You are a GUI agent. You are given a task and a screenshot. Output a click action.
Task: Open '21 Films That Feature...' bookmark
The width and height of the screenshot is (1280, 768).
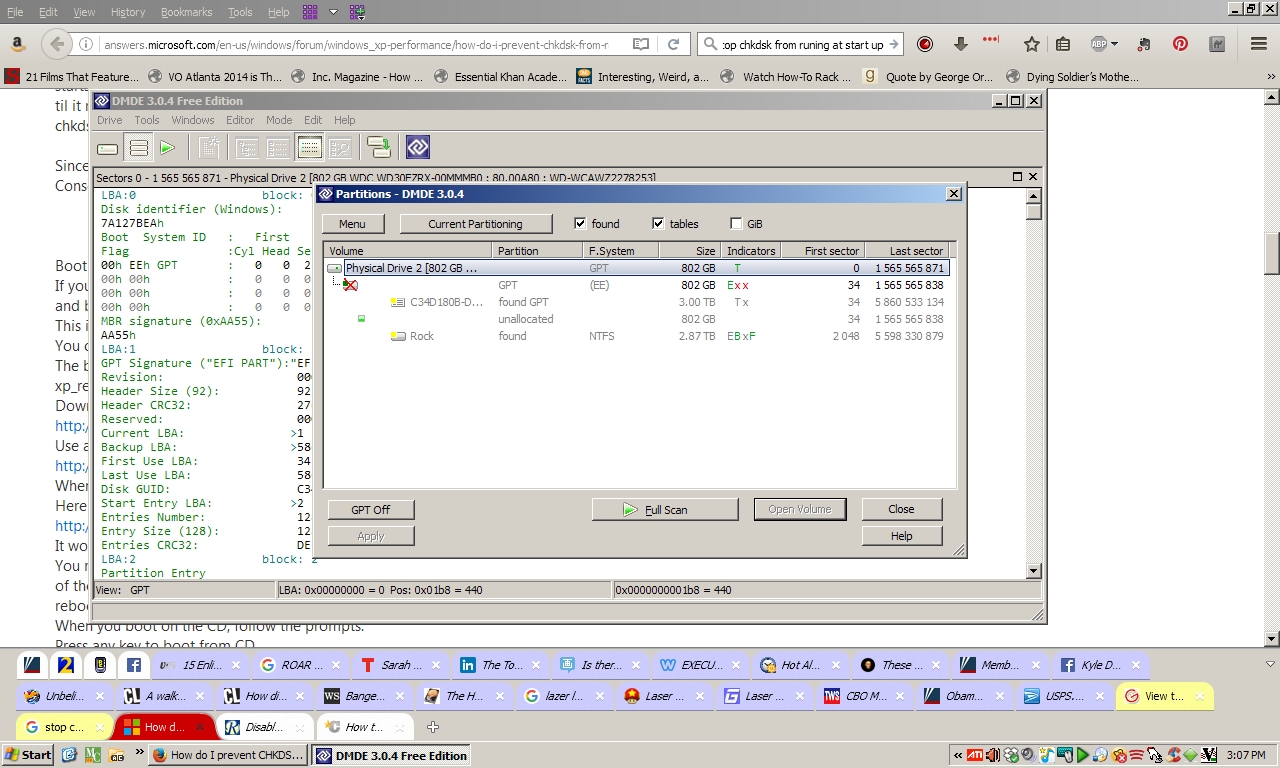pos(71,76)
